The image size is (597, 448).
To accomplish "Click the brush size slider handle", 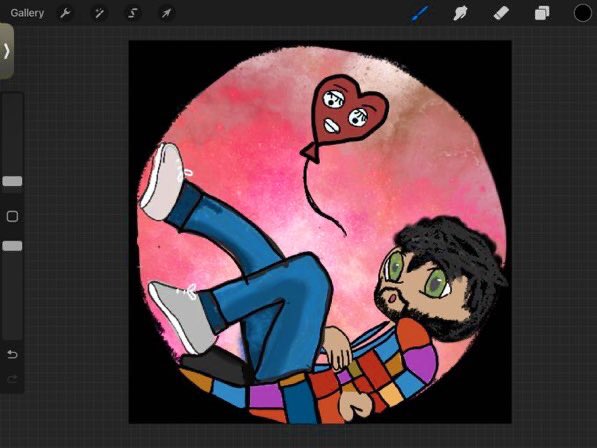I will coord(12,181).
